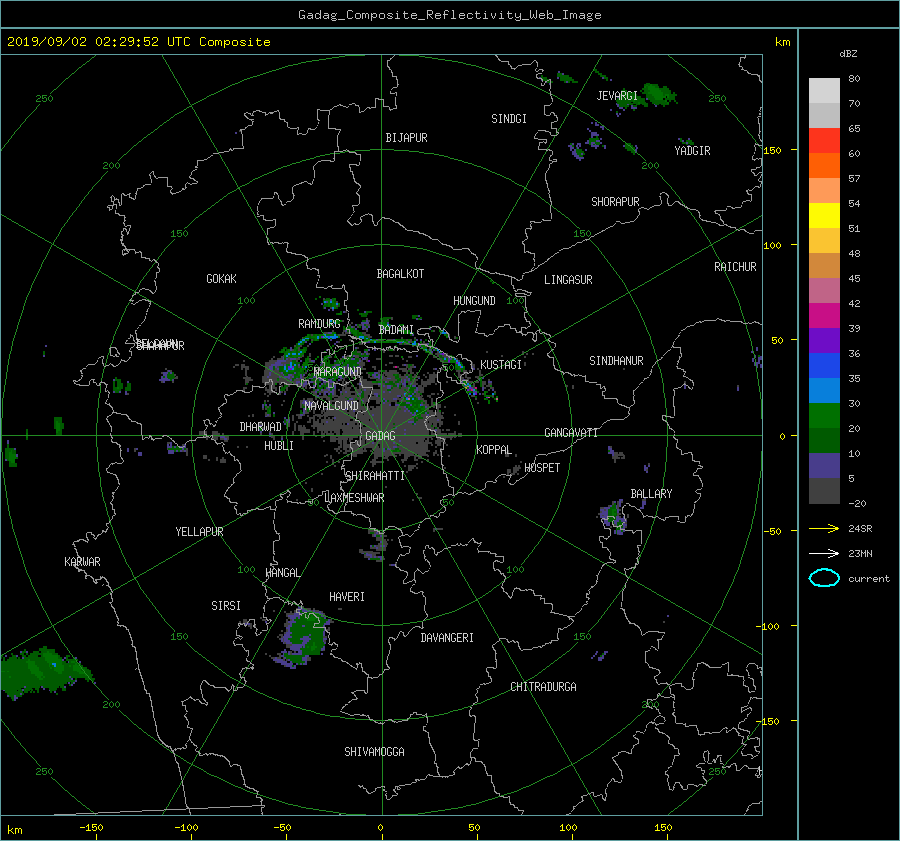The image size is (900, 841).
Task: Click the YADGIR city label
Action: point(692,151)
